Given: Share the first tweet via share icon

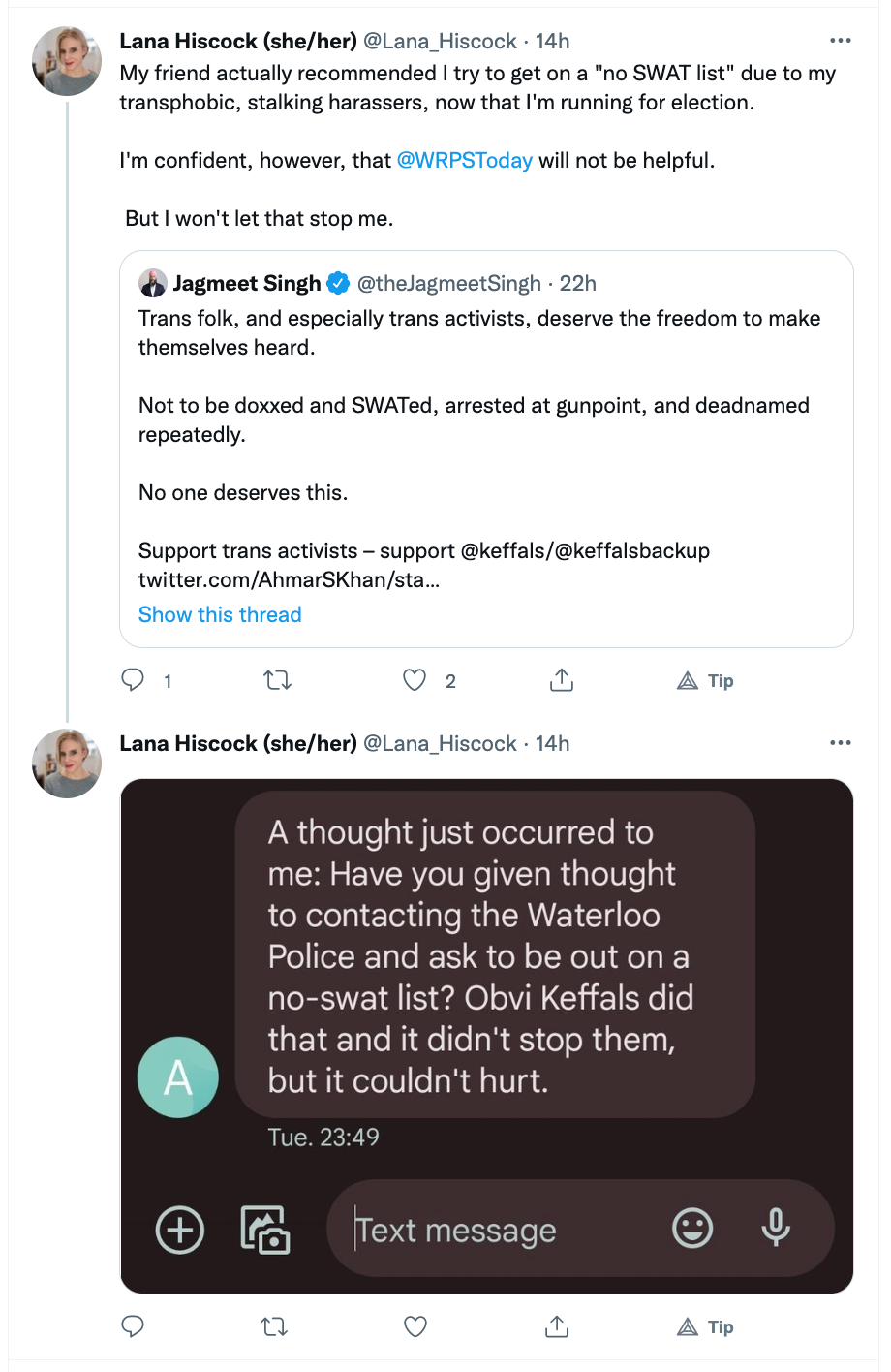Looking at the screenshot, I should (x=562, y=680).
